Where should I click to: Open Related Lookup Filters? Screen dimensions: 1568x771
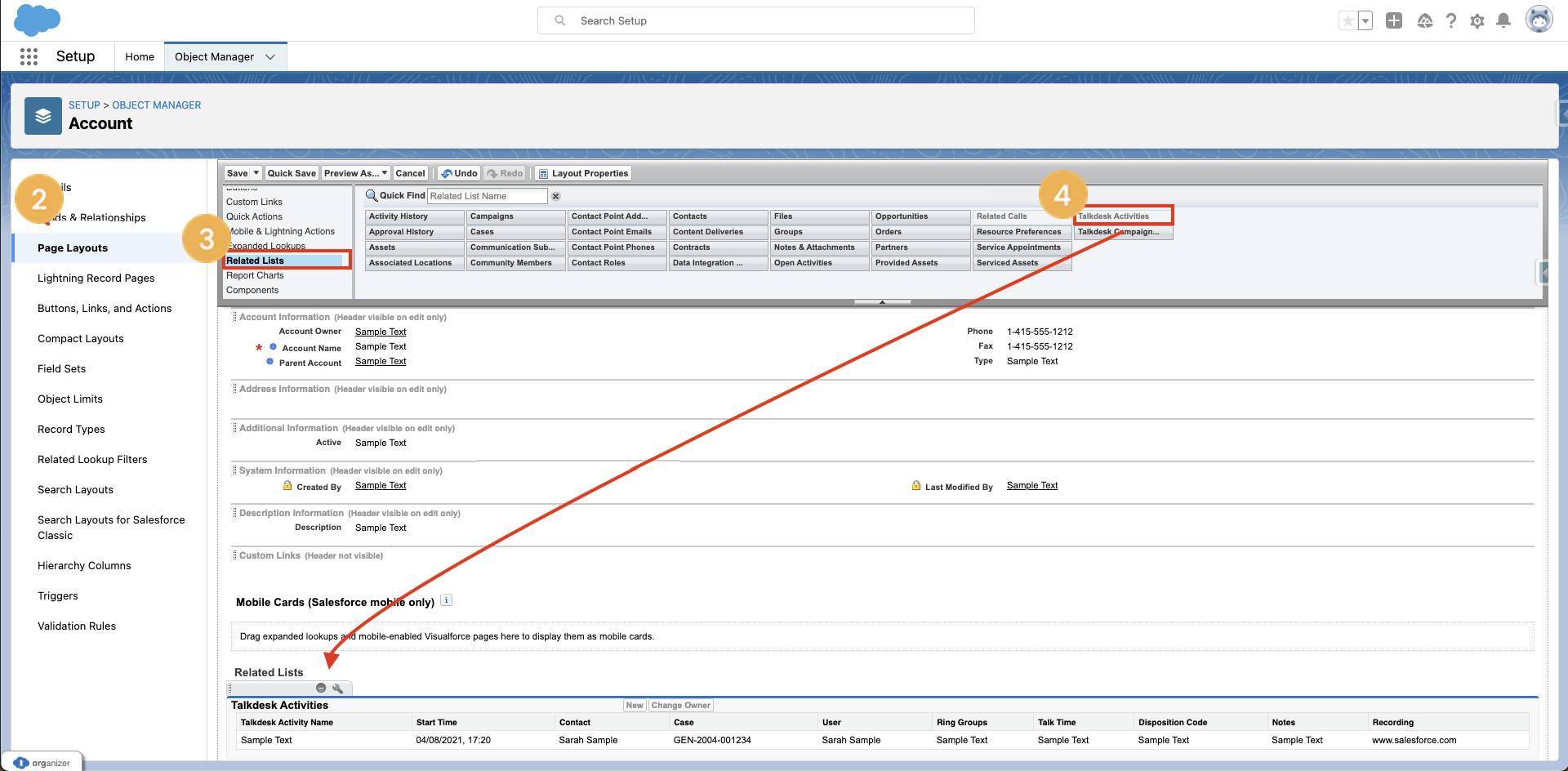(92, 460)
